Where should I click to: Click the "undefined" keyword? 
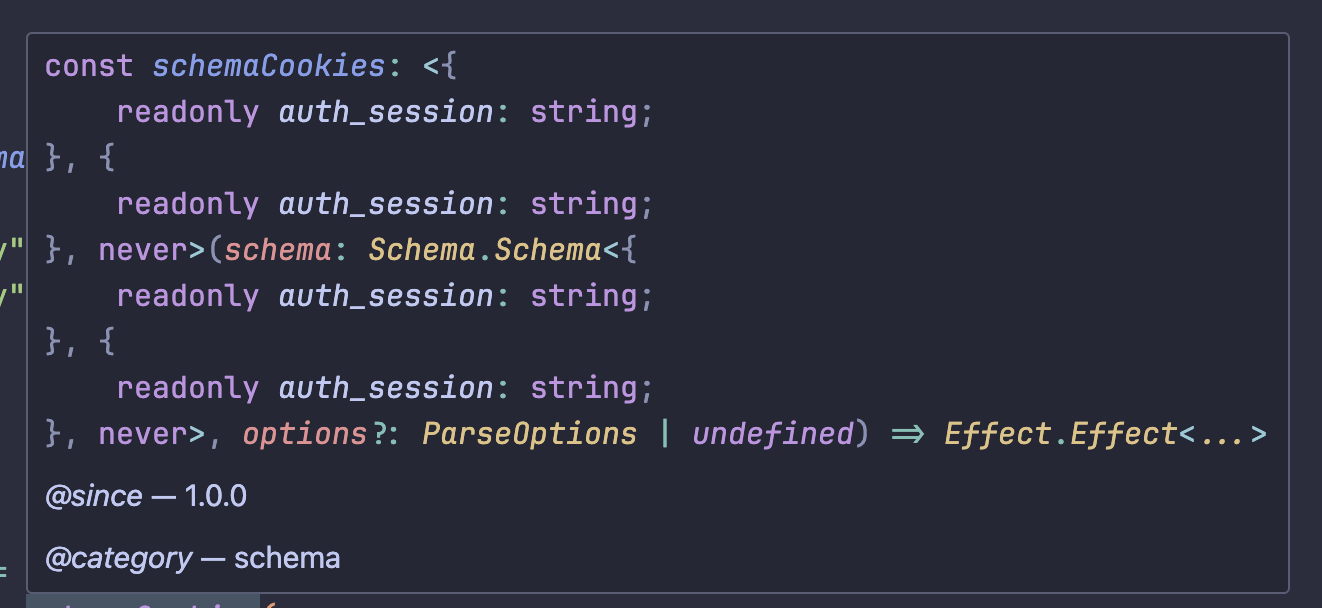click(772, 434)
